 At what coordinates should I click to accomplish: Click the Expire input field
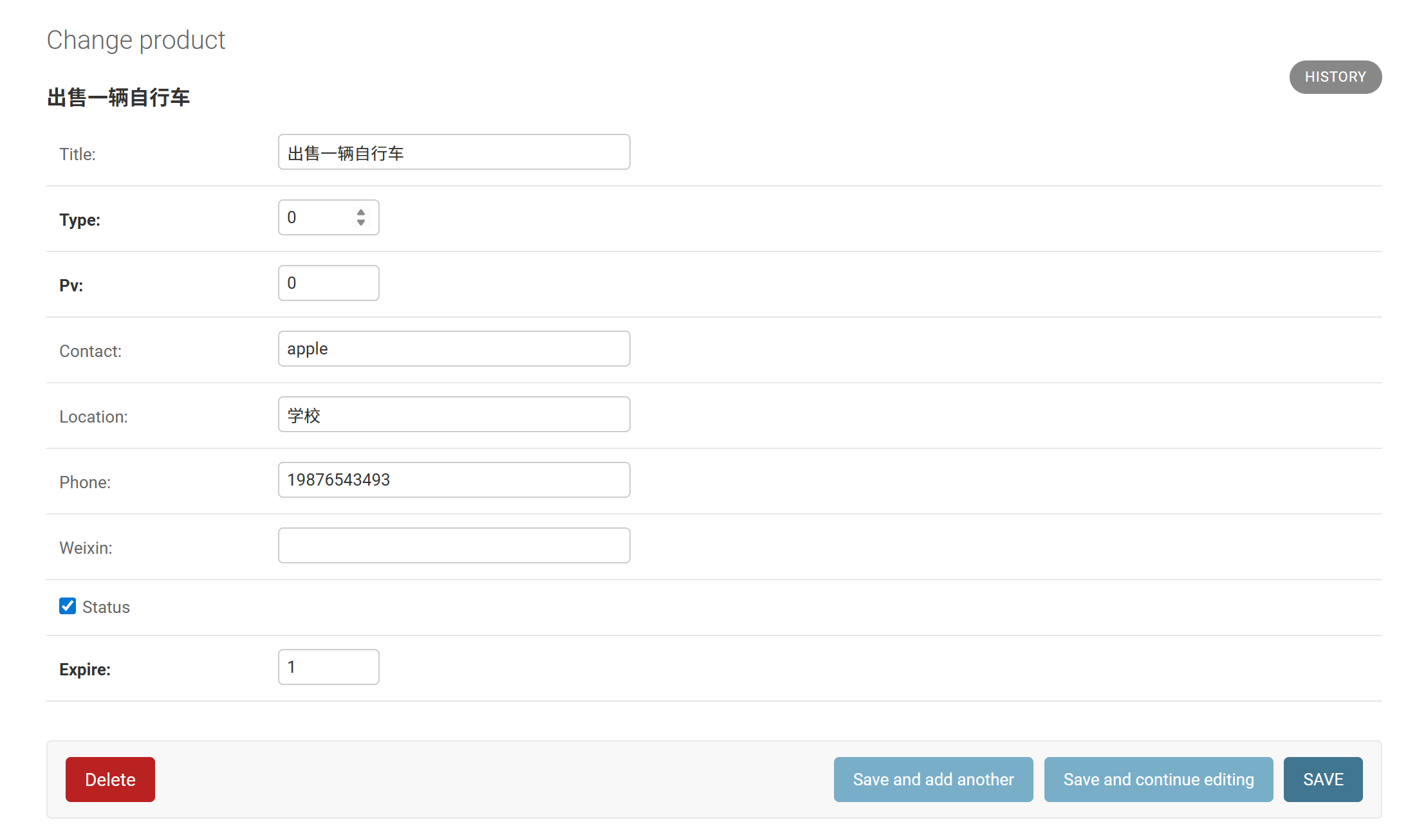(x=328, y=668)
